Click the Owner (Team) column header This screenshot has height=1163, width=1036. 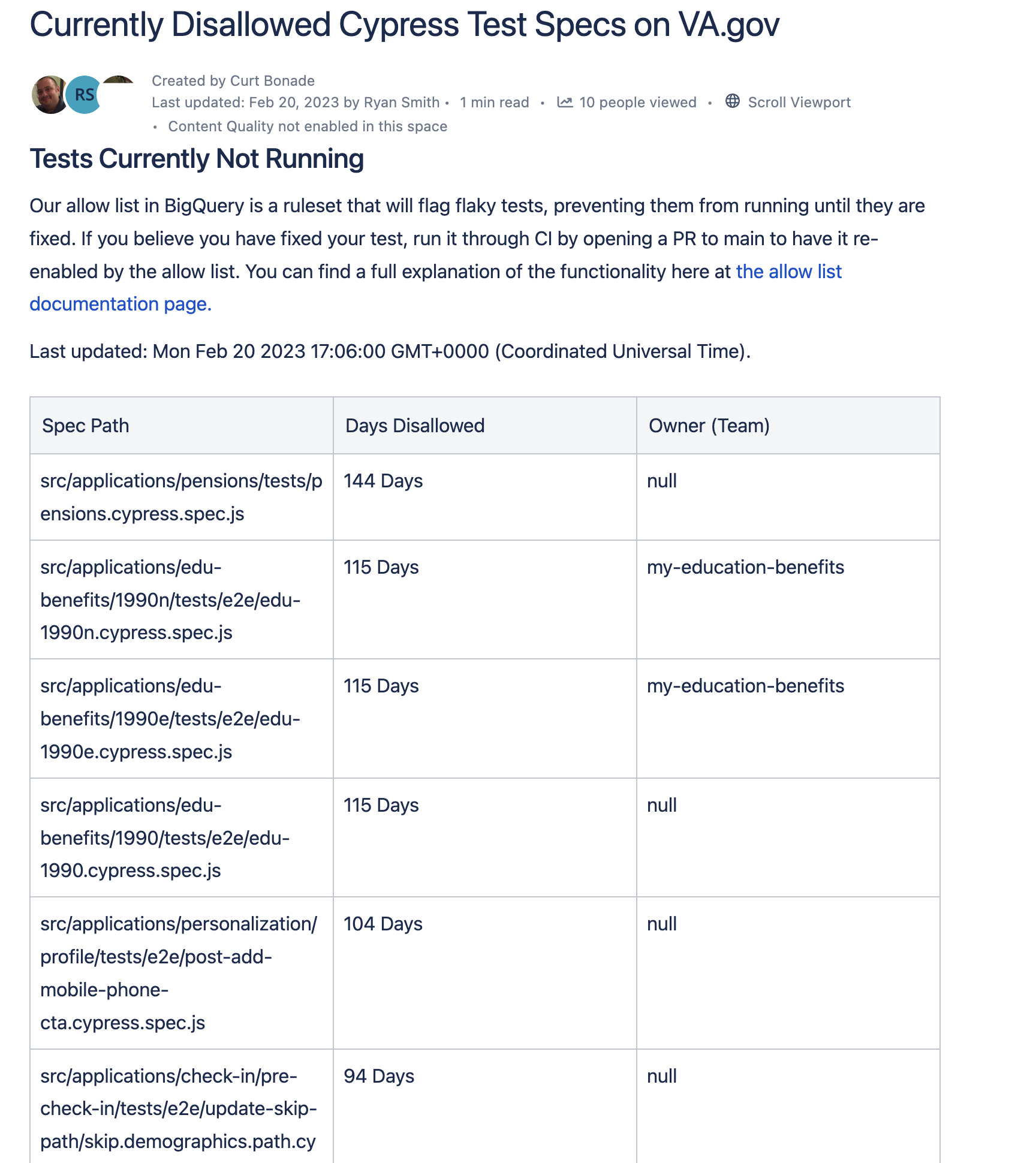click(x=709, y=426)
